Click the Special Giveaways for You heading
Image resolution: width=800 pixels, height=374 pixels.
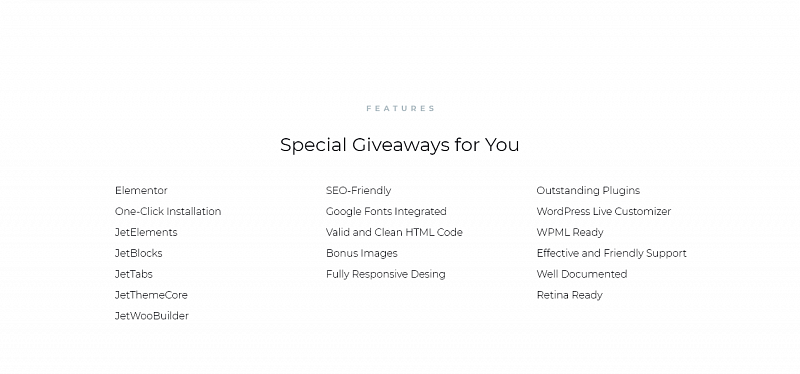coord(399,145)
